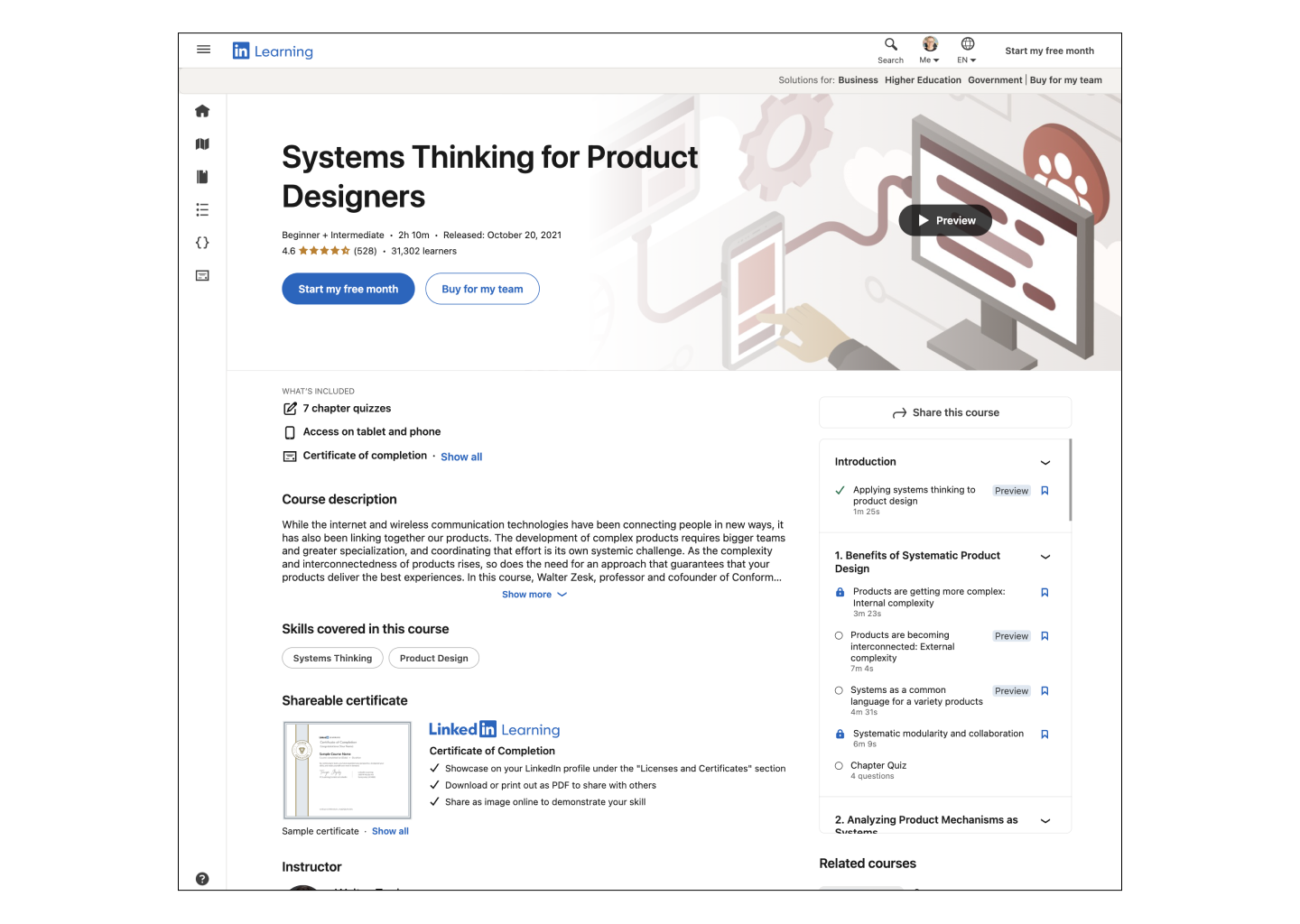Collapse the Introduction section chevron
Viewport: 1300px width, 924px height.
(x=1045, y=463)
